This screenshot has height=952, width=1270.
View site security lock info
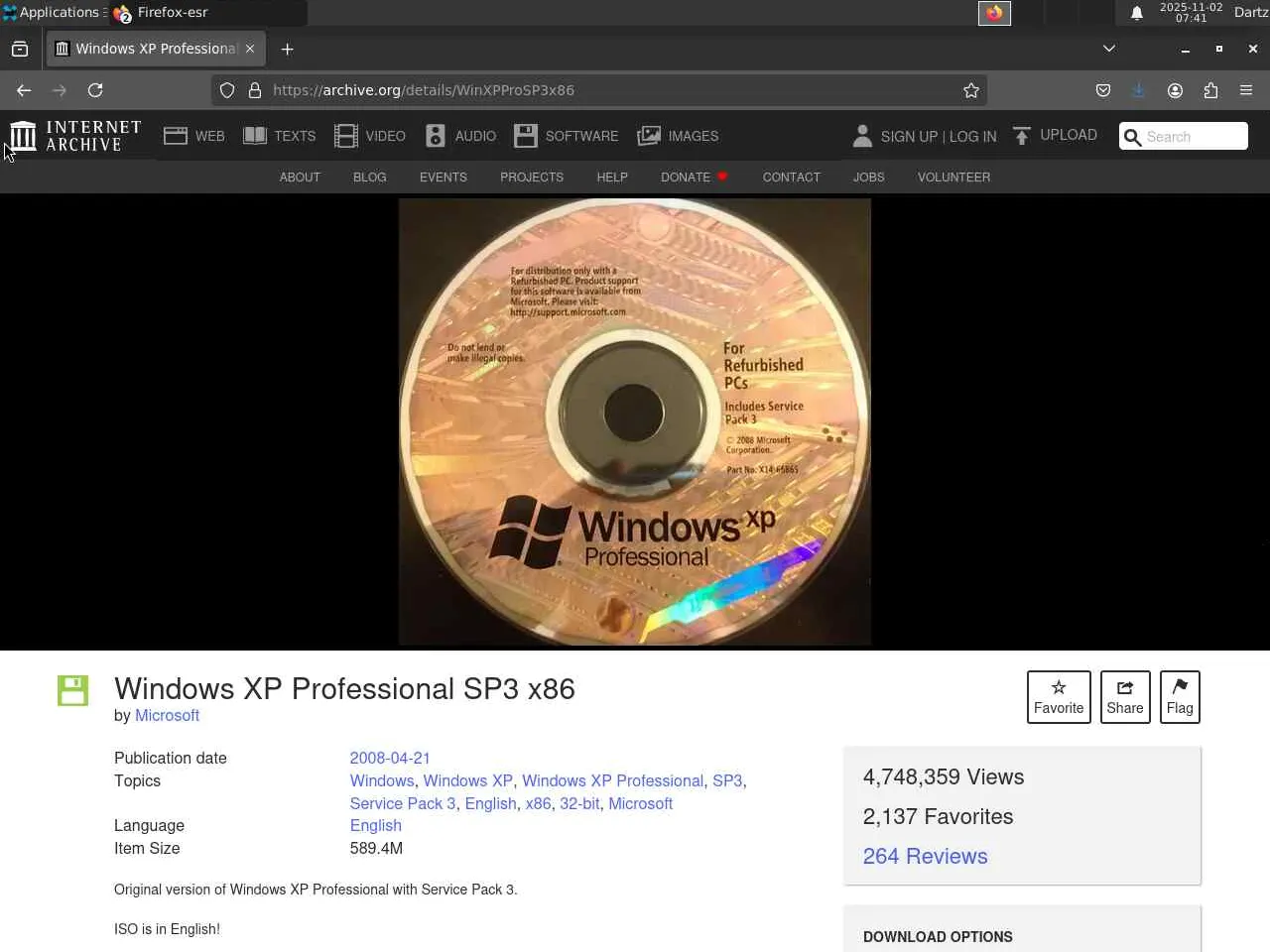pos(255,90)
